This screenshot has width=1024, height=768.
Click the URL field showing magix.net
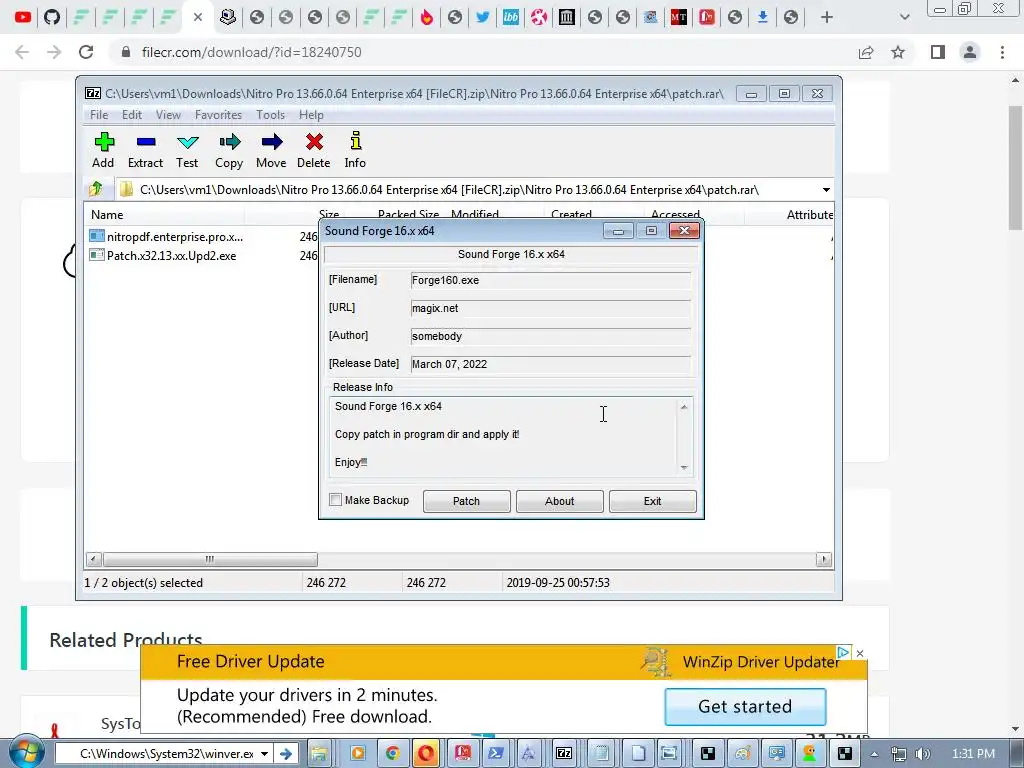(551, 308)
